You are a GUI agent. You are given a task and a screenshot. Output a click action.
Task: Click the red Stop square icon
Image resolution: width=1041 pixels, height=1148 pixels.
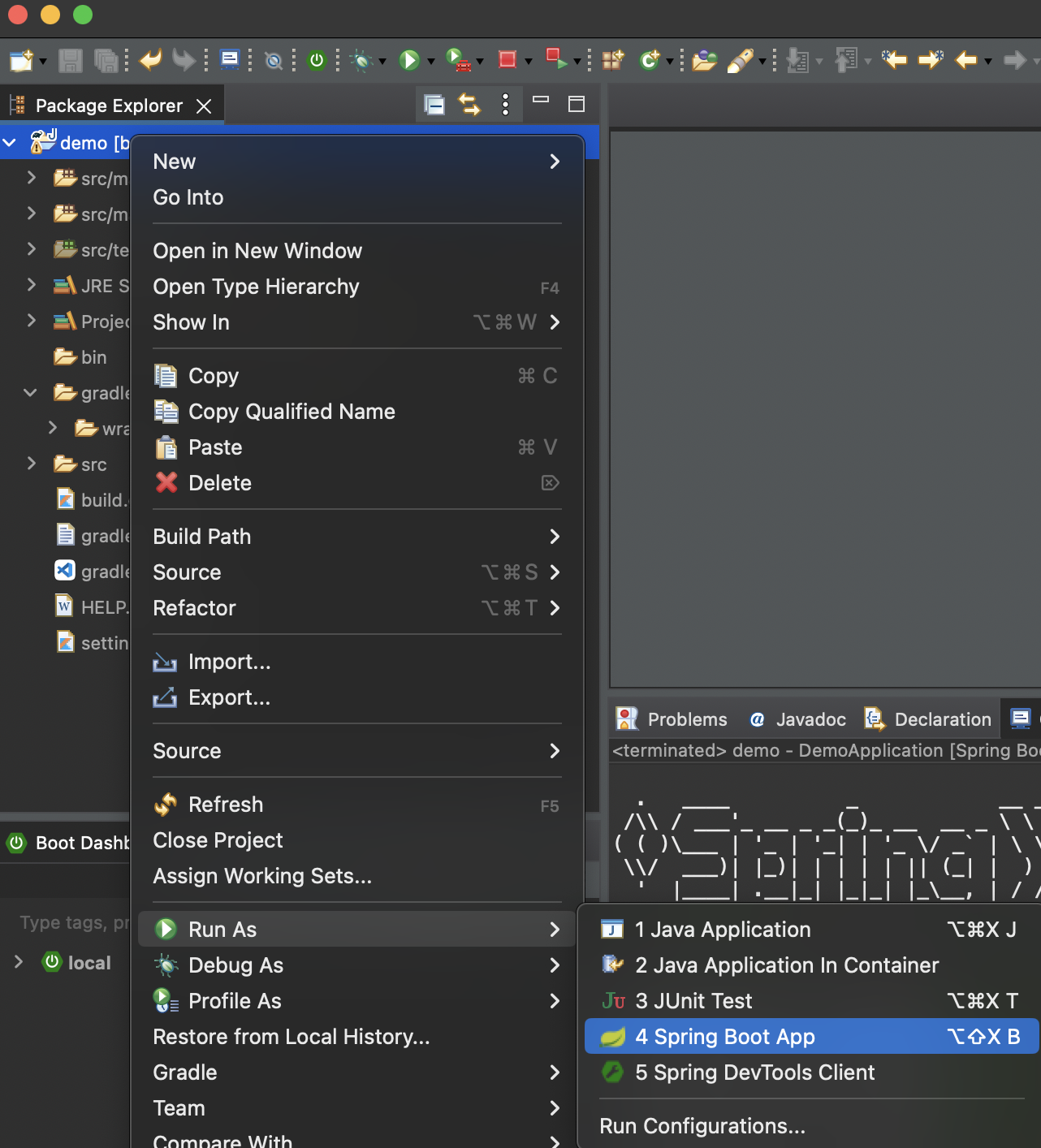coord(508,59)
